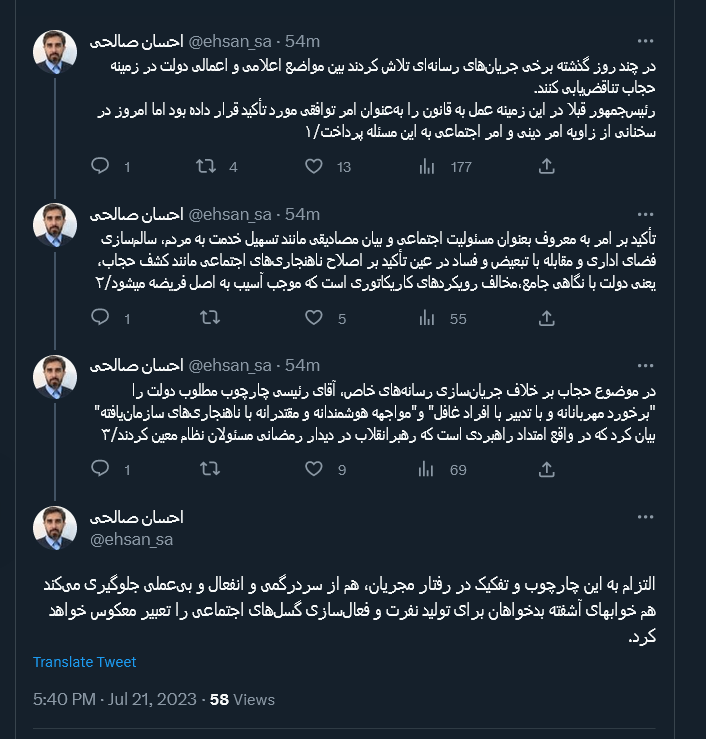Click the main tweet's profile avatar

(55, 529)
